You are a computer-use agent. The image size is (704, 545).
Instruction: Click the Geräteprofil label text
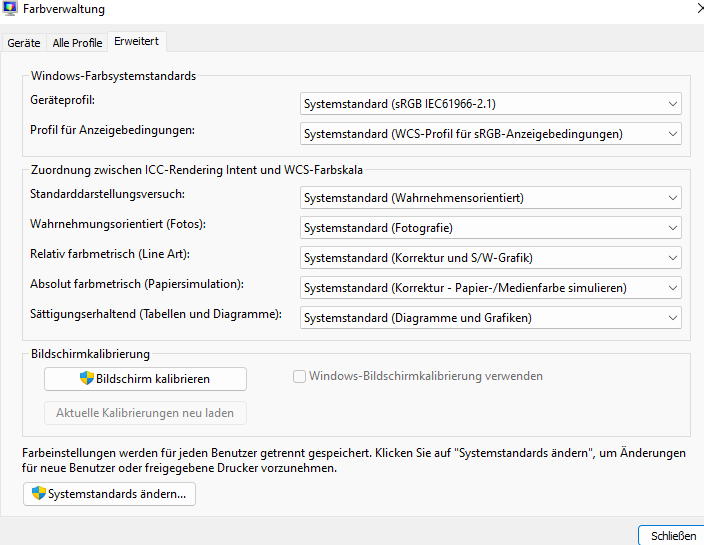click(x=62, y=100)
